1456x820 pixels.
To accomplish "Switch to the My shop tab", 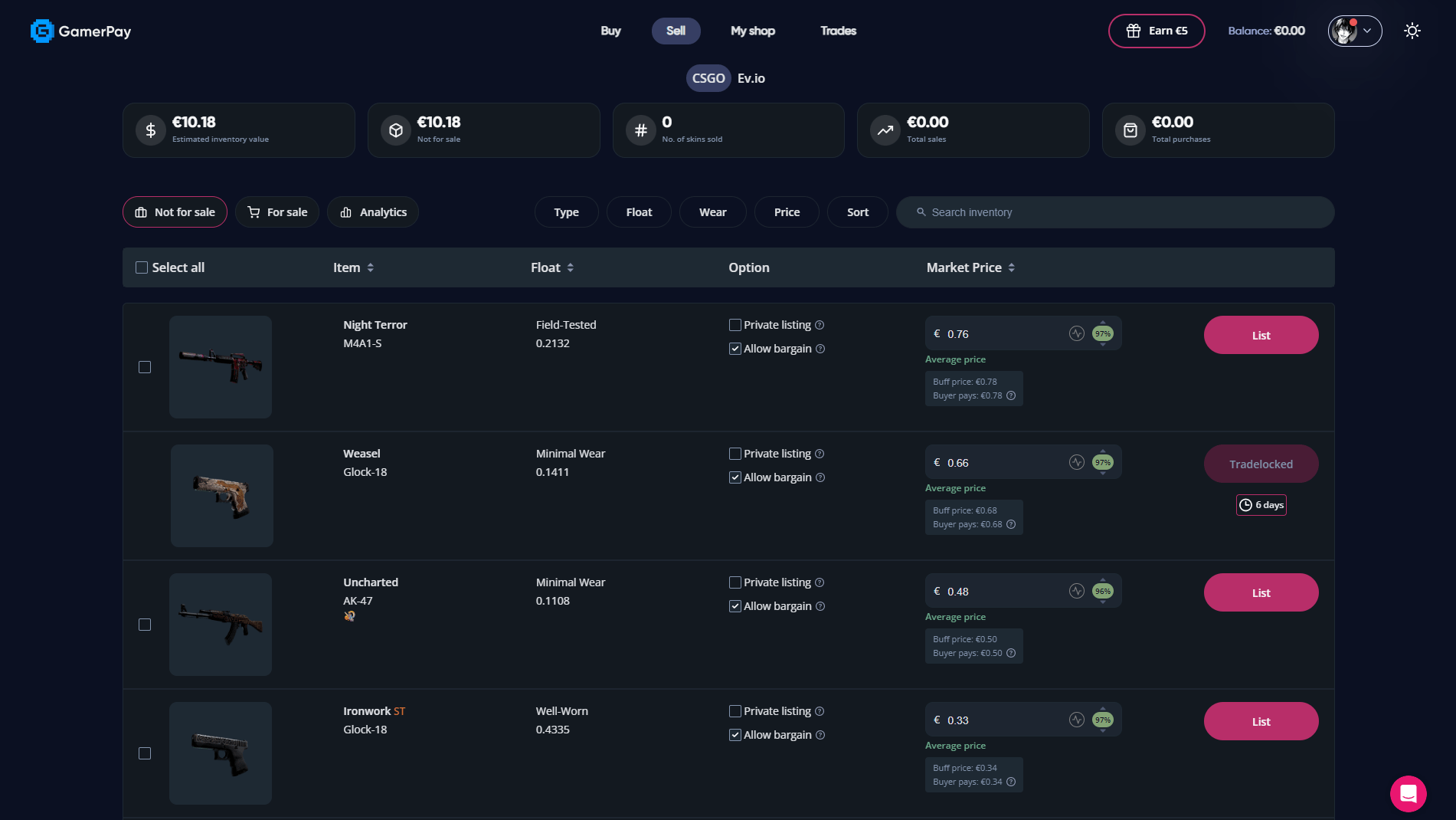I will click(x=753, y=31).
